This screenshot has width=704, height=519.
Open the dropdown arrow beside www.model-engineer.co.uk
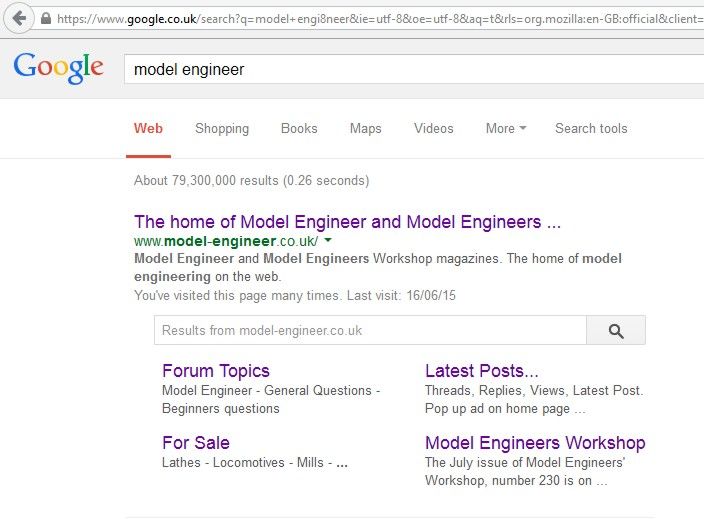pos(328,240)
